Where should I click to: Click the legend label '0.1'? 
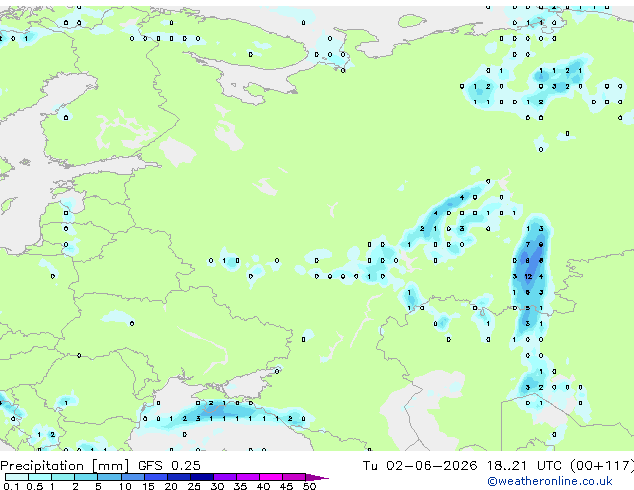(11, 486)
